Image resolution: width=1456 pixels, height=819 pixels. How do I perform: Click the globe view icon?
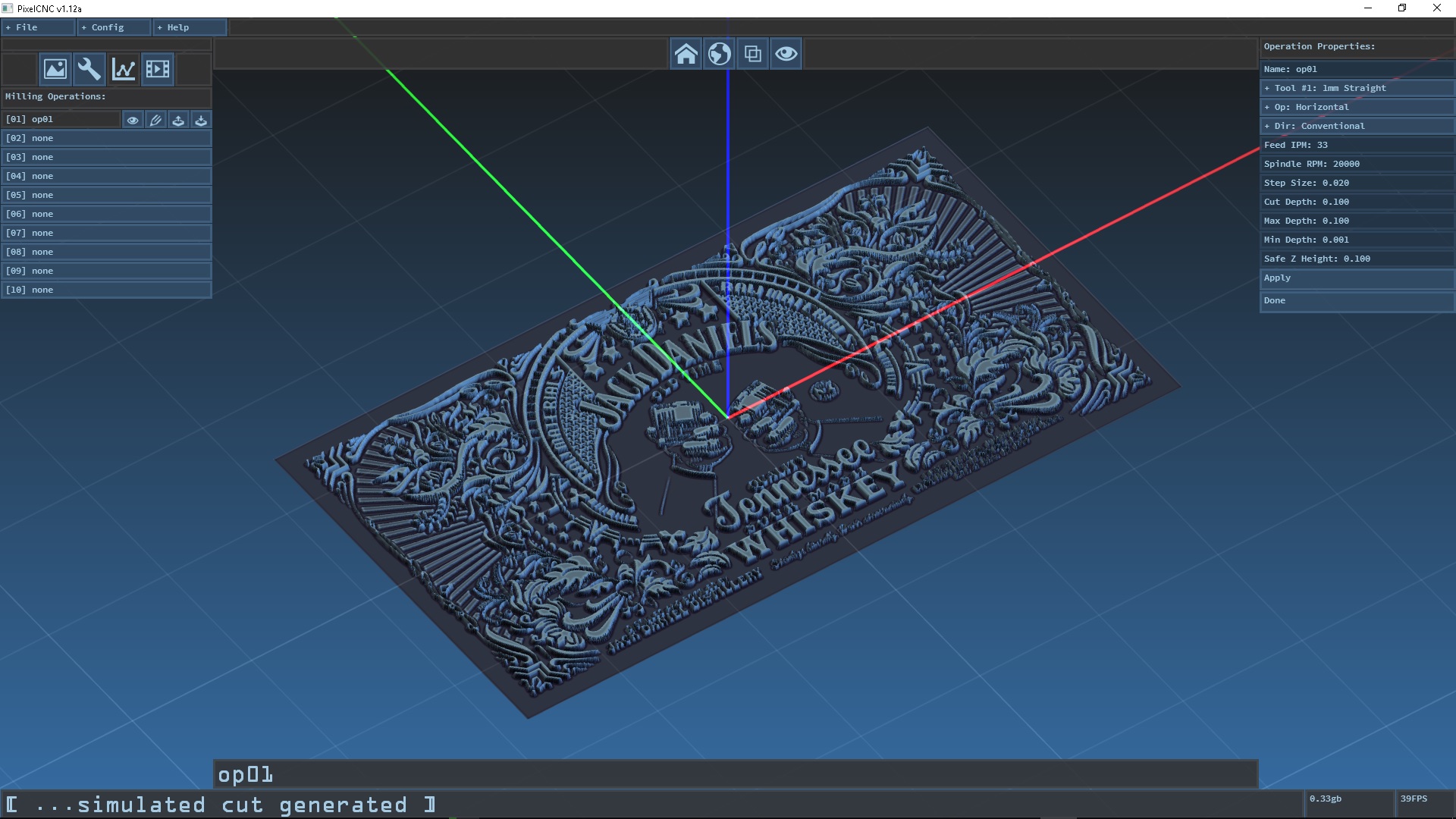[x=719, y=54]
